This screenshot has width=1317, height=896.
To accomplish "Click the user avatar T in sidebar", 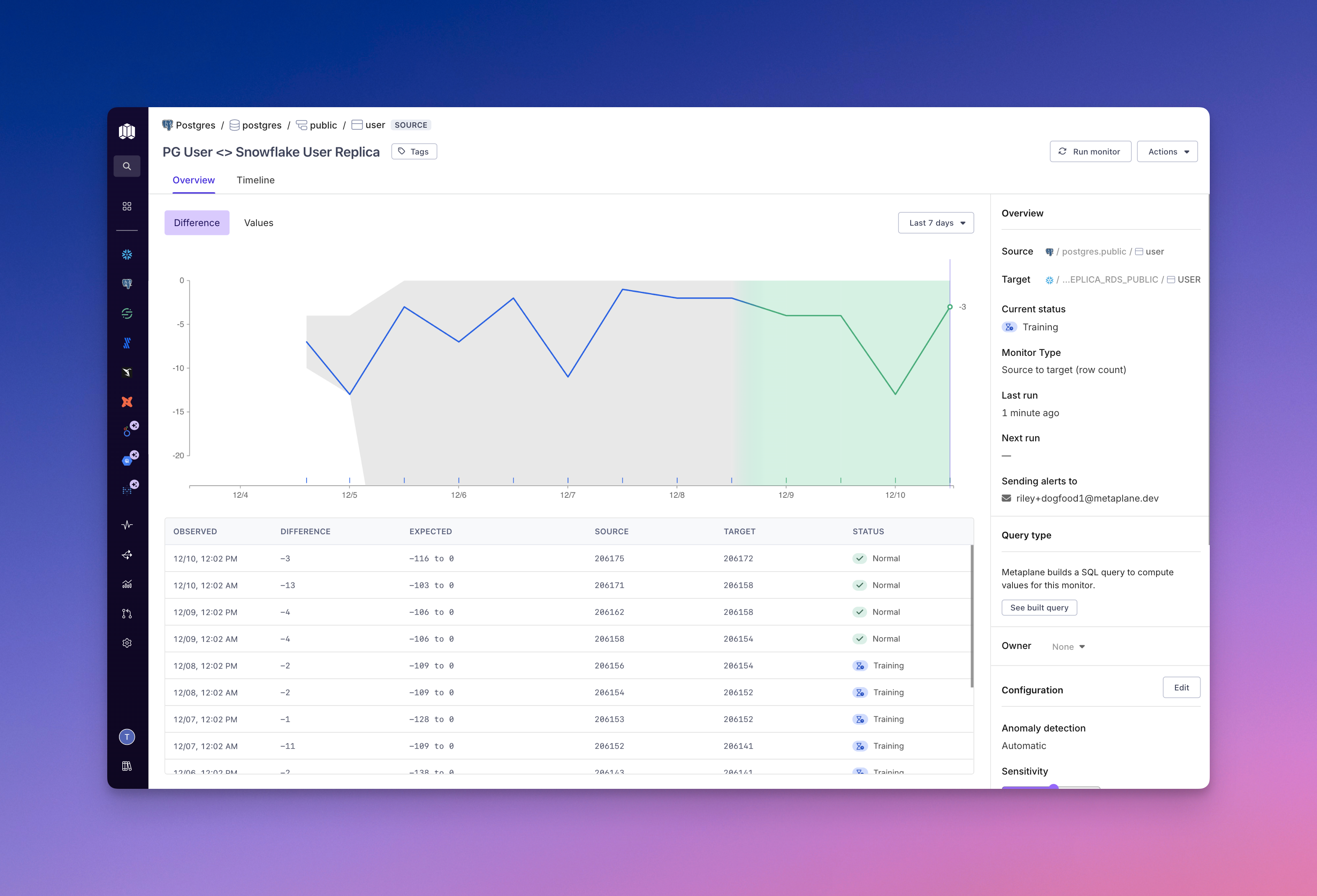I will point(127,737).
